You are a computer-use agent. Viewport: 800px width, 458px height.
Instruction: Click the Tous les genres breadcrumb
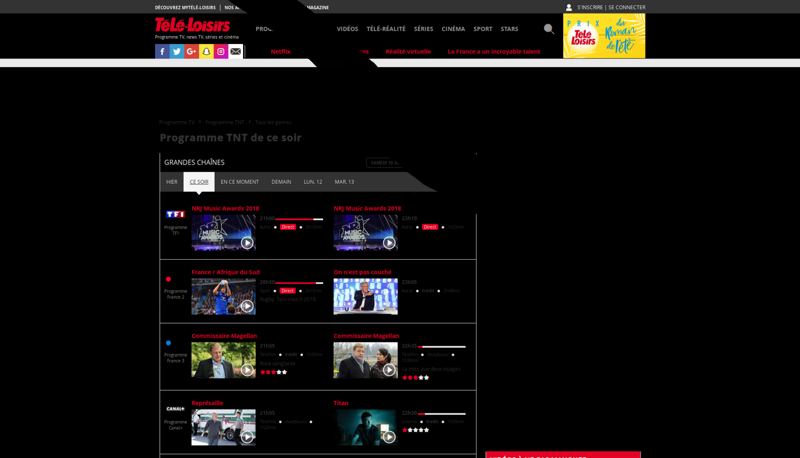(273, 122)
